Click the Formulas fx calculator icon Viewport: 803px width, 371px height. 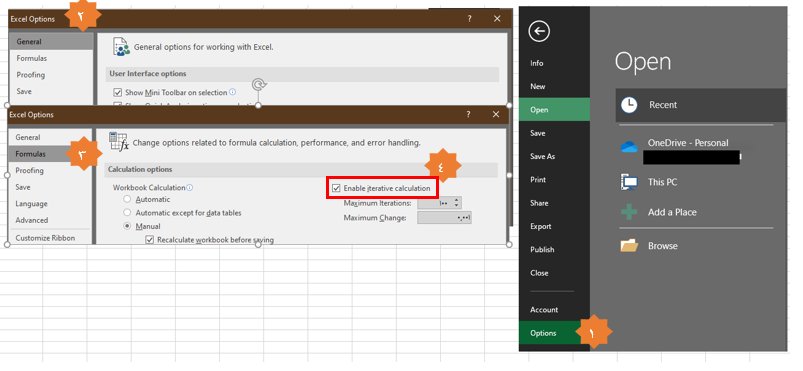[x=119, y=142]
